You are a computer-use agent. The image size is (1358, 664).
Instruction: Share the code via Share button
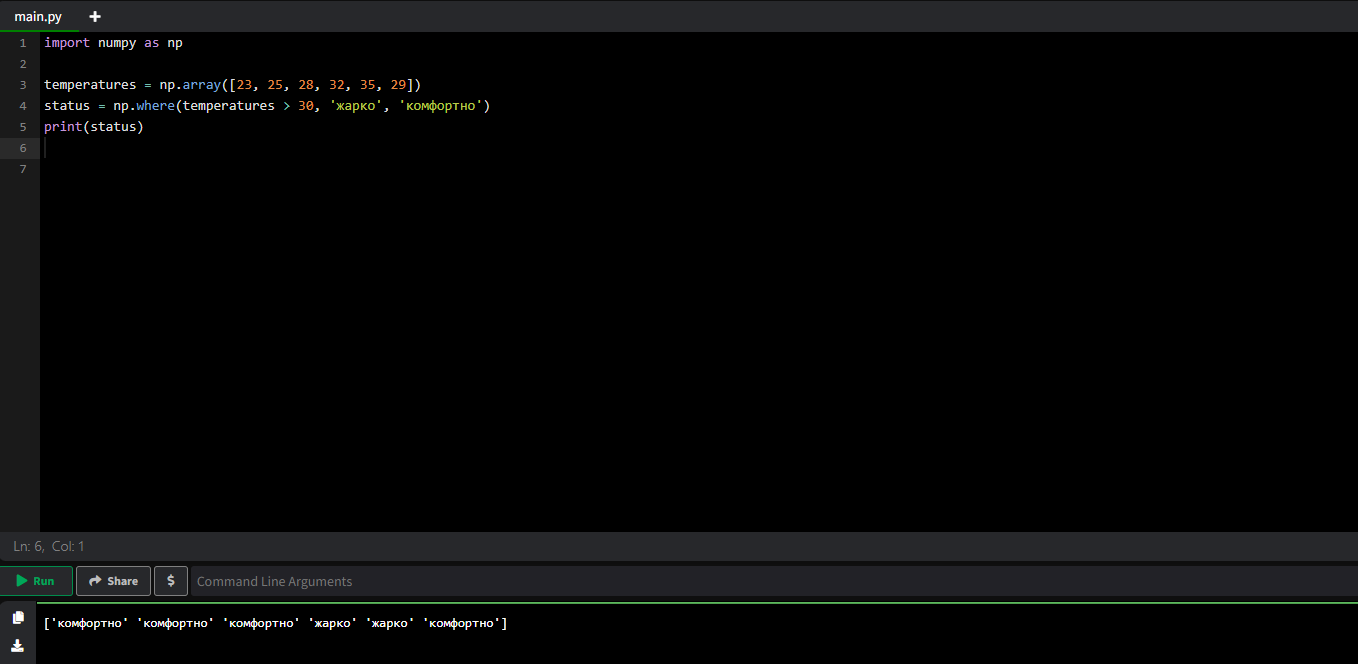click(113, 581)
